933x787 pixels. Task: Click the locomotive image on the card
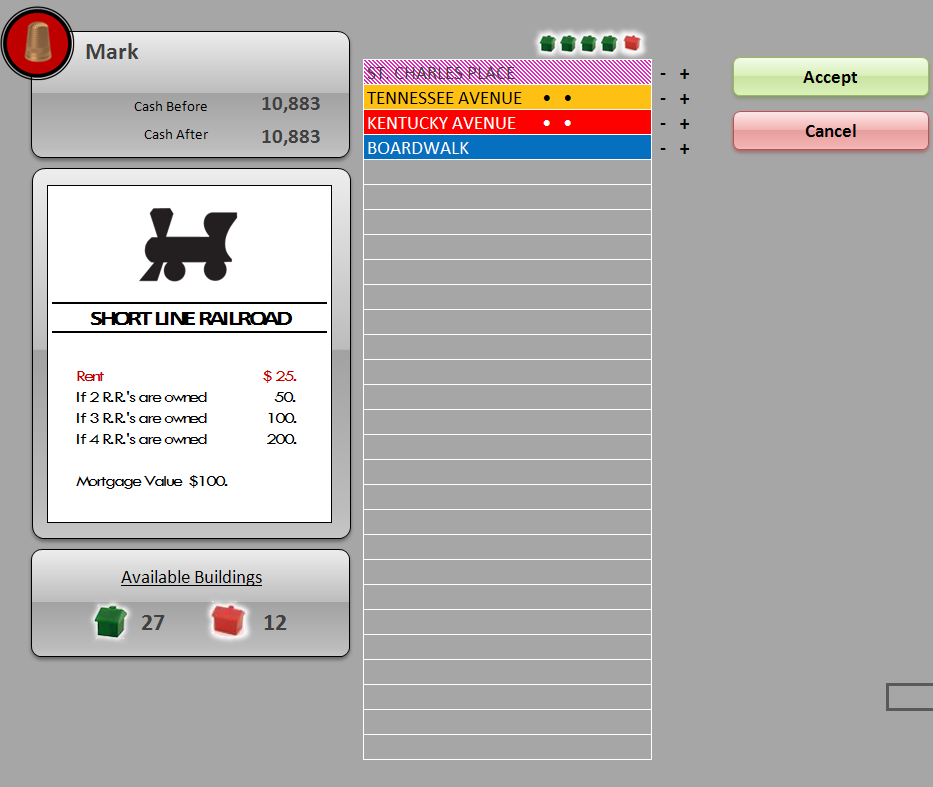point(189,244)
